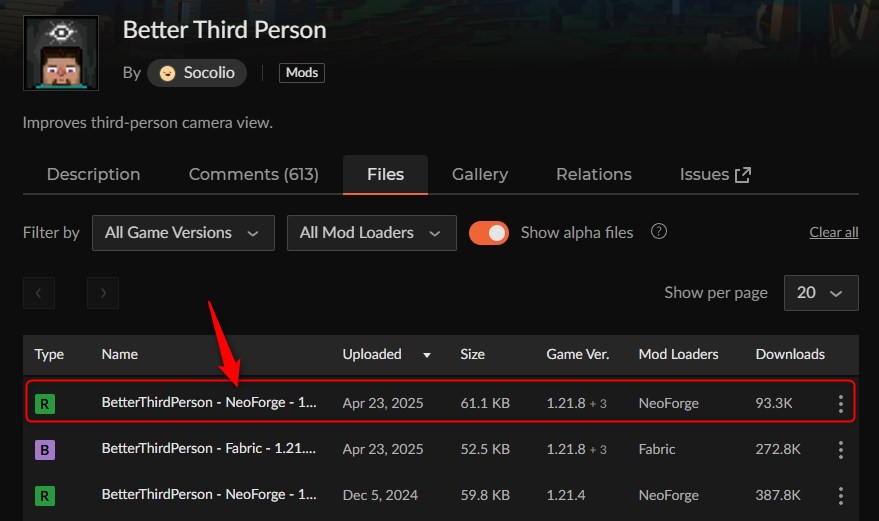Click the release R badge on 61.1 KB row

45,403
